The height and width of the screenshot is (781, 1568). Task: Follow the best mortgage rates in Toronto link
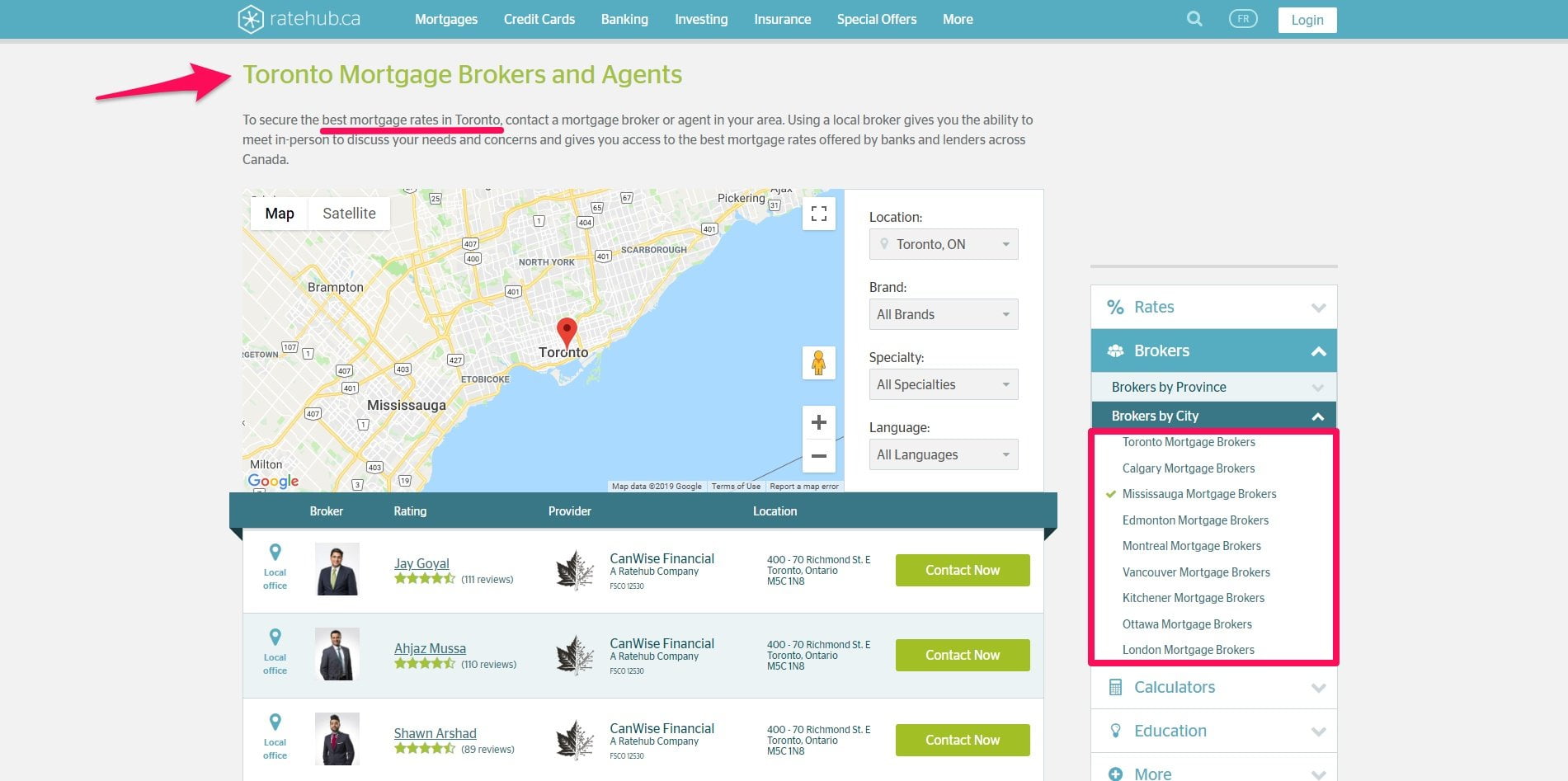(412, 120)
